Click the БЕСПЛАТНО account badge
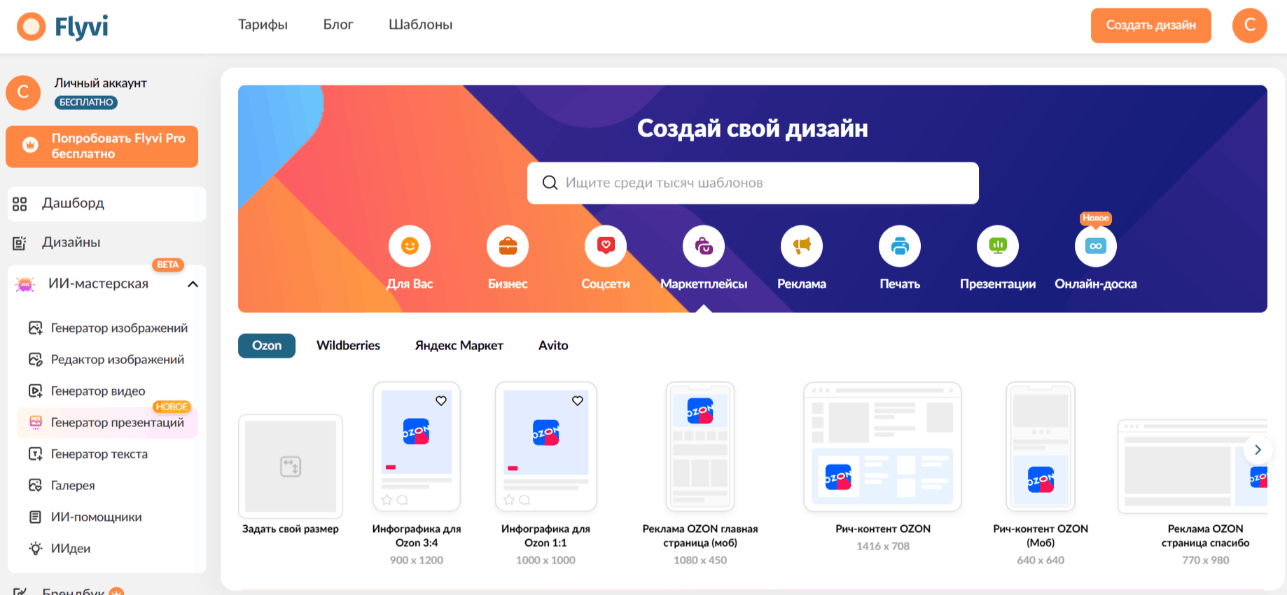 [86, 102]
